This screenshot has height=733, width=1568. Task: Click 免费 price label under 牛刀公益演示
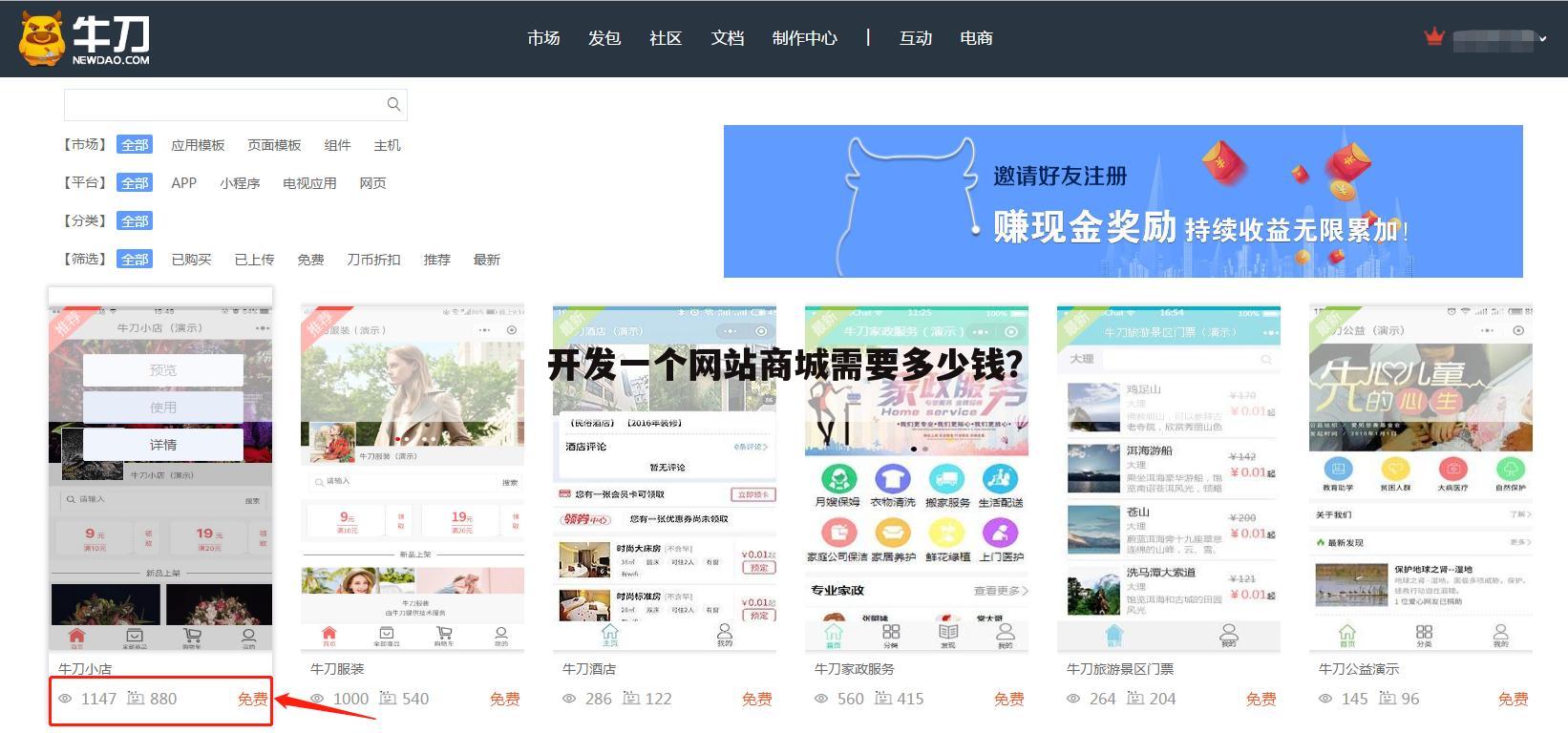coord(1514,700)
